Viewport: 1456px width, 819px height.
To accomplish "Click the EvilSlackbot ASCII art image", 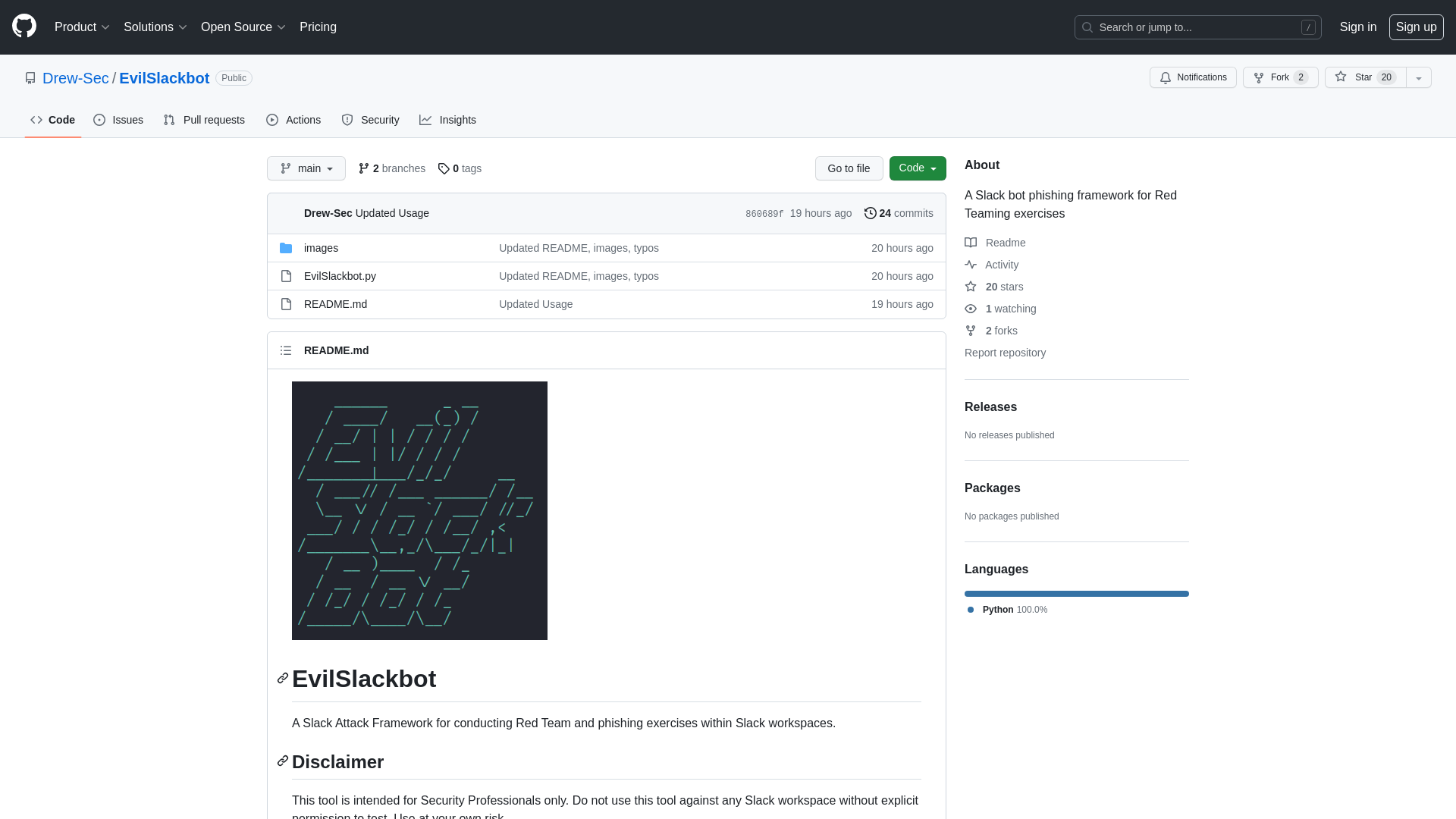I will [419, 510].
